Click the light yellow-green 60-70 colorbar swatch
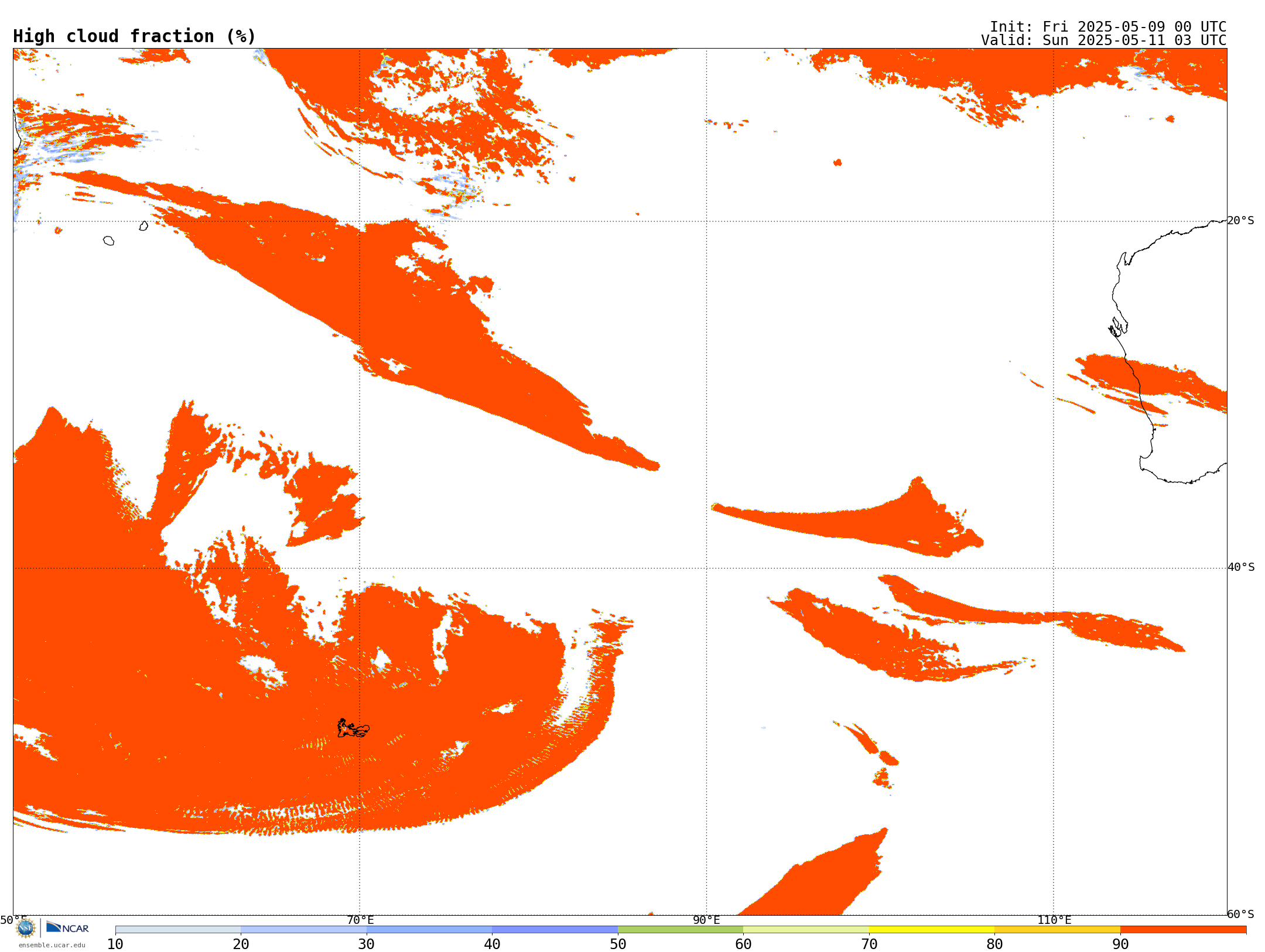1265x952 pixels. tap(806, 930)
